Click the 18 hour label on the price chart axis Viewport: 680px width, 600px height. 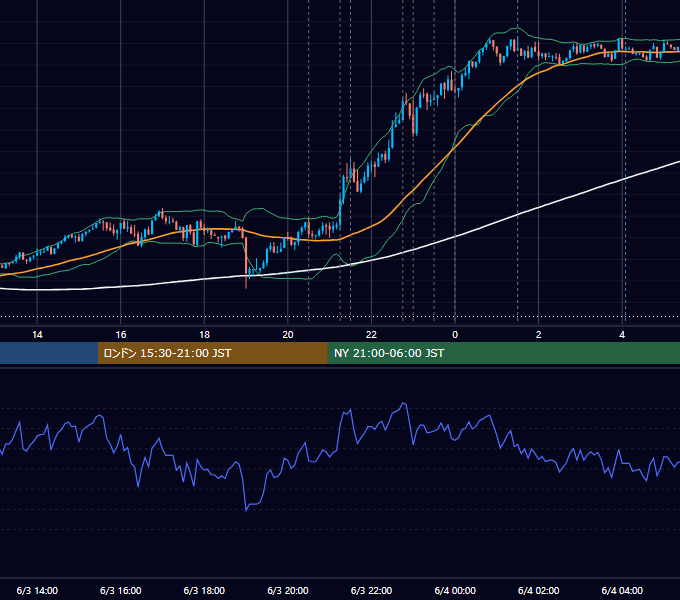[204, 335]
